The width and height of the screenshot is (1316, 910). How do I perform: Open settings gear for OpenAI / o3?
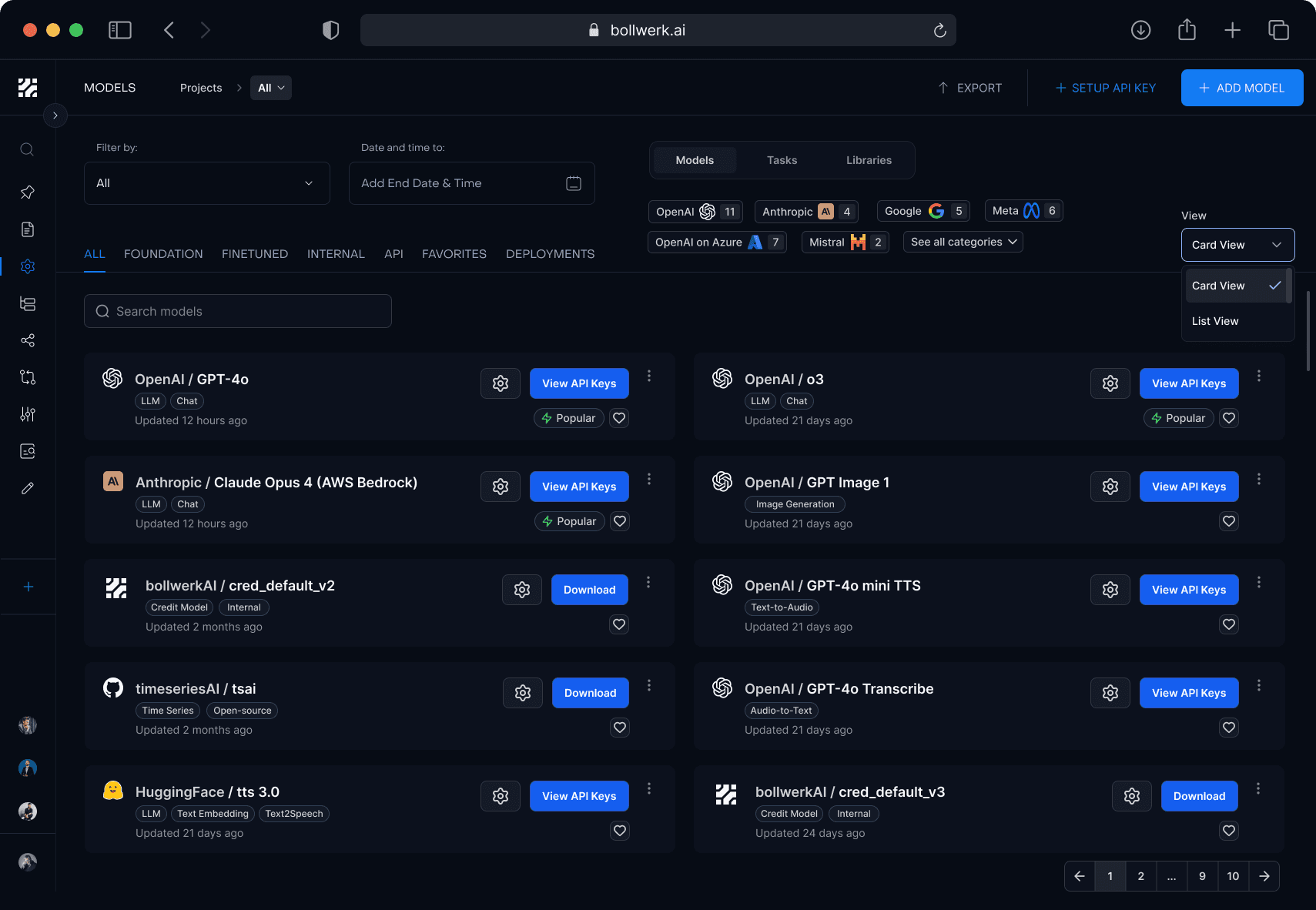point(1110,383)
